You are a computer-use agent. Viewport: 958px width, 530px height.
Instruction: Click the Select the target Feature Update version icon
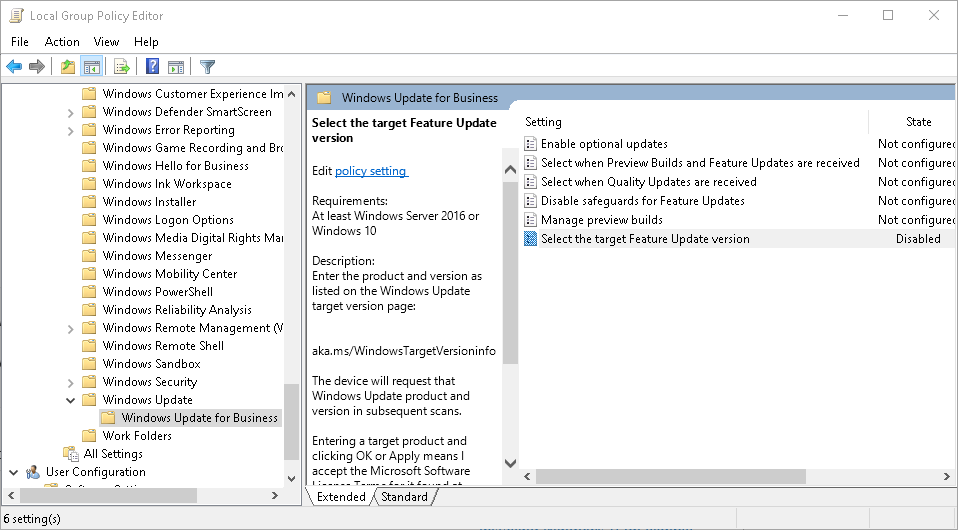530,238
